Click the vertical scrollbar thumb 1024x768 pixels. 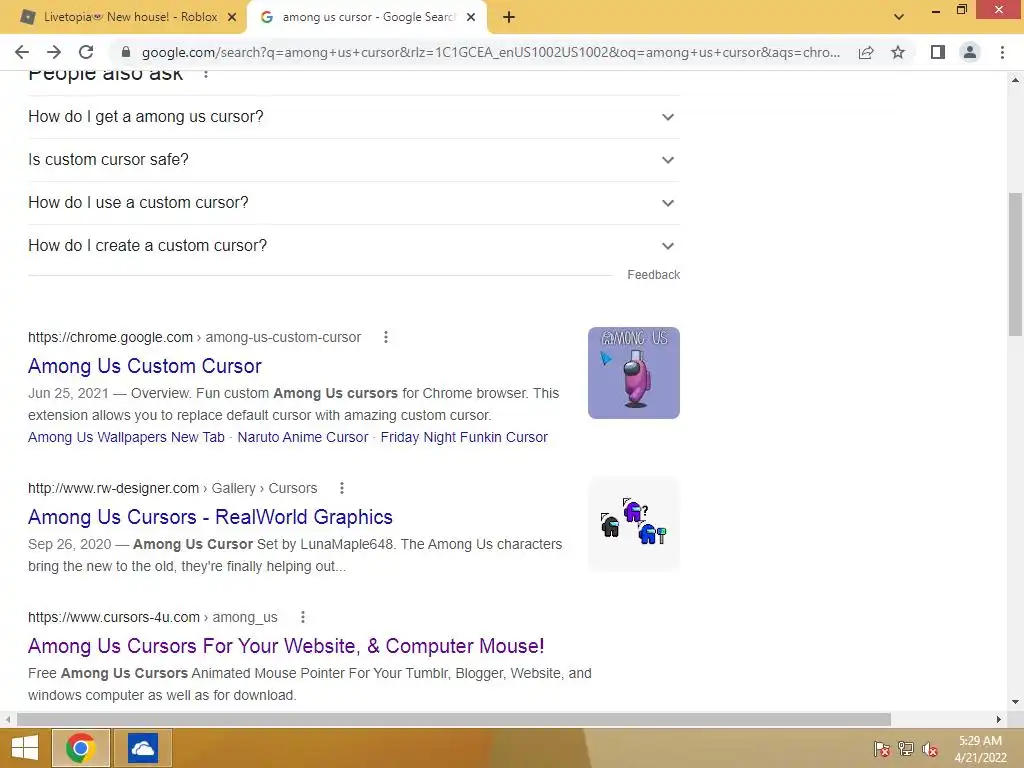click(x=1015, y=264)
